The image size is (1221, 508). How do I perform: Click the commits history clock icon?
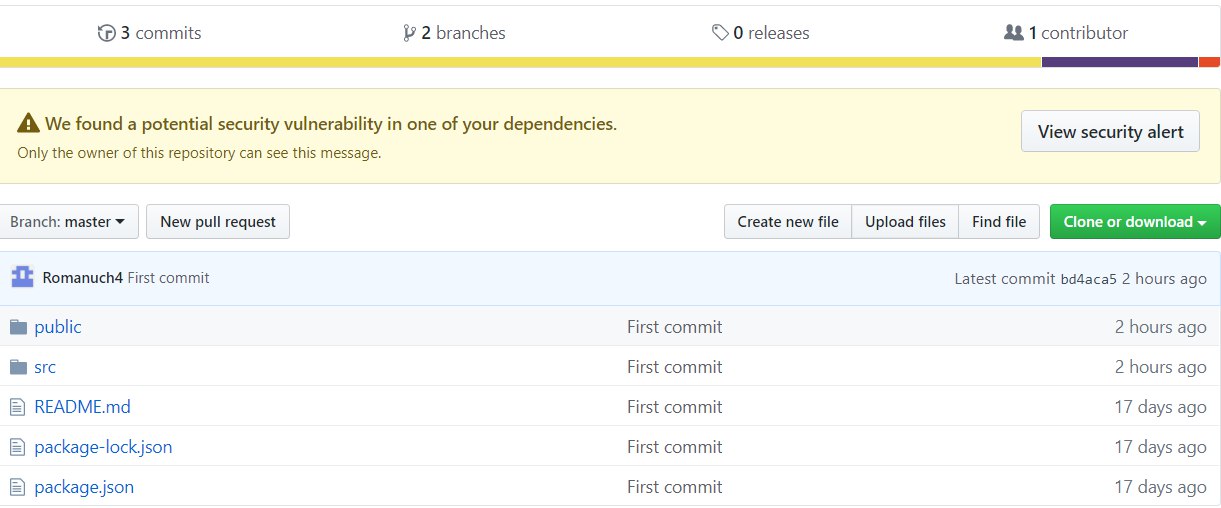[x=107, y=33]
